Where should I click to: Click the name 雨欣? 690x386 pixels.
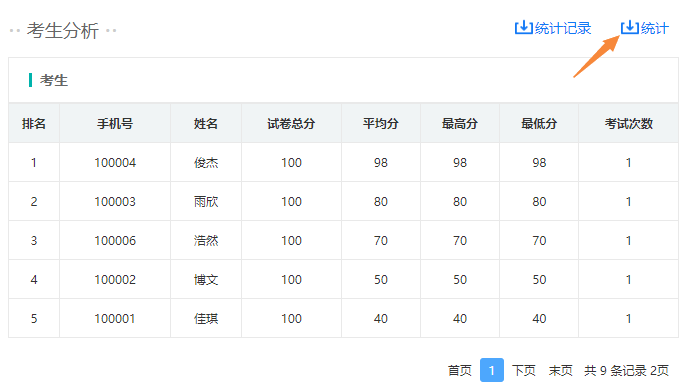point(206,202)
